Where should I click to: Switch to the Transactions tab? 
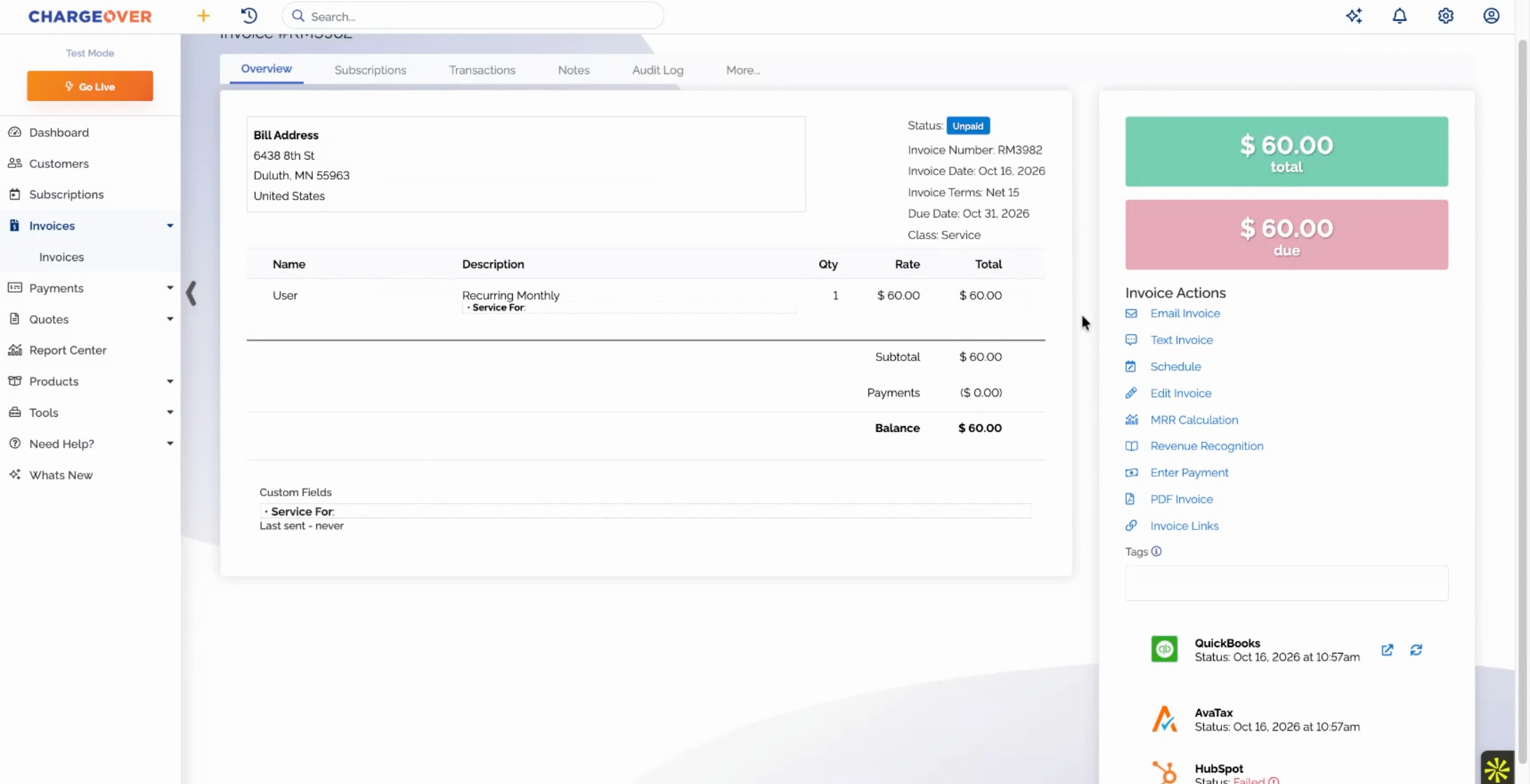[x=482, y=70]
